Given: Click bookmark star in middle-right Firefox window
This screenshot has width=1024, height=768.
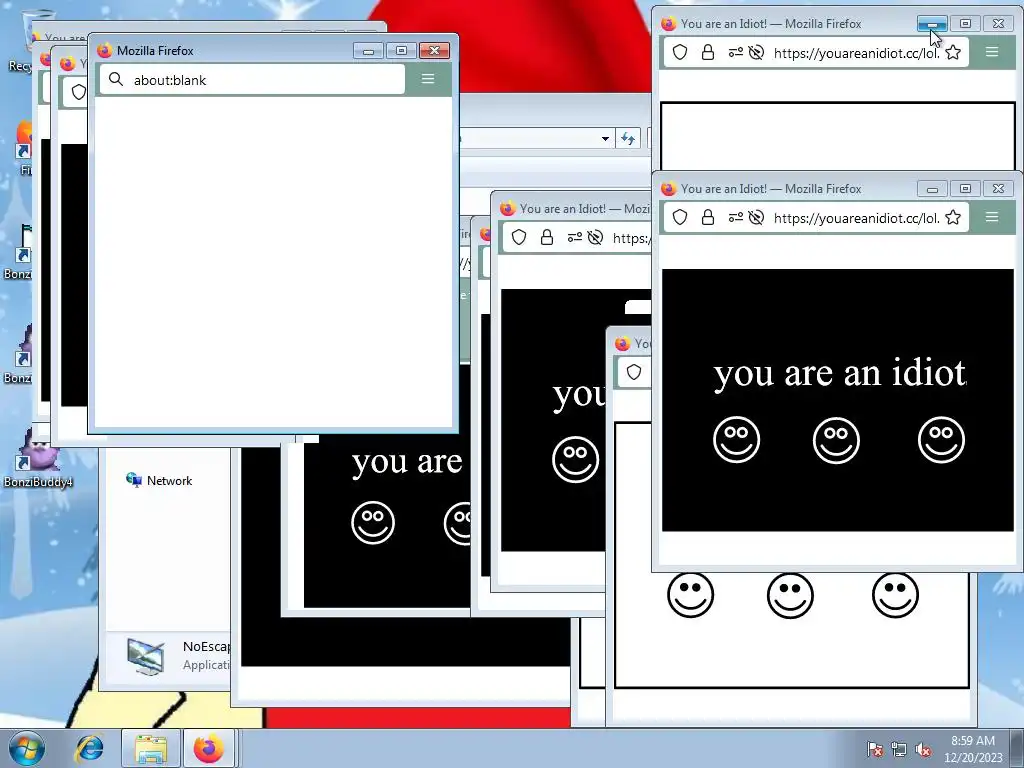Looking at the screenshot, I should click(x=953, y=217).
